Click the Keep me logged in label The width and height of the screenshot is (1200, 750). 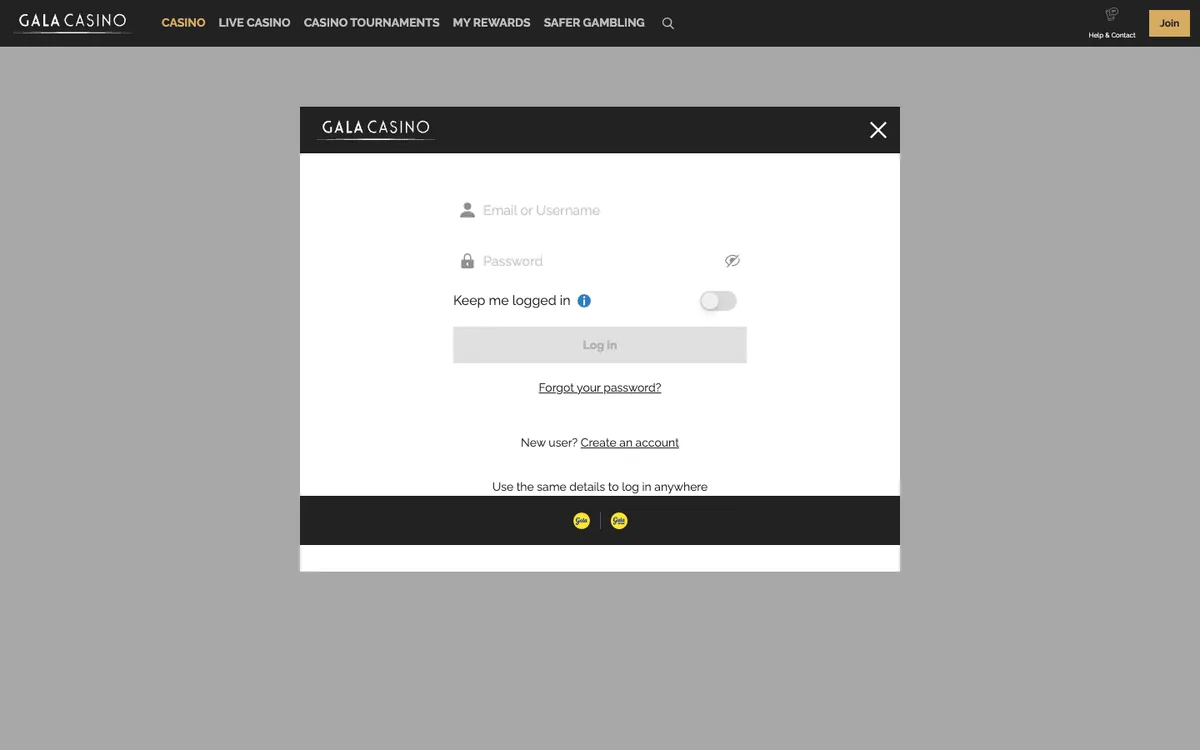512,301
